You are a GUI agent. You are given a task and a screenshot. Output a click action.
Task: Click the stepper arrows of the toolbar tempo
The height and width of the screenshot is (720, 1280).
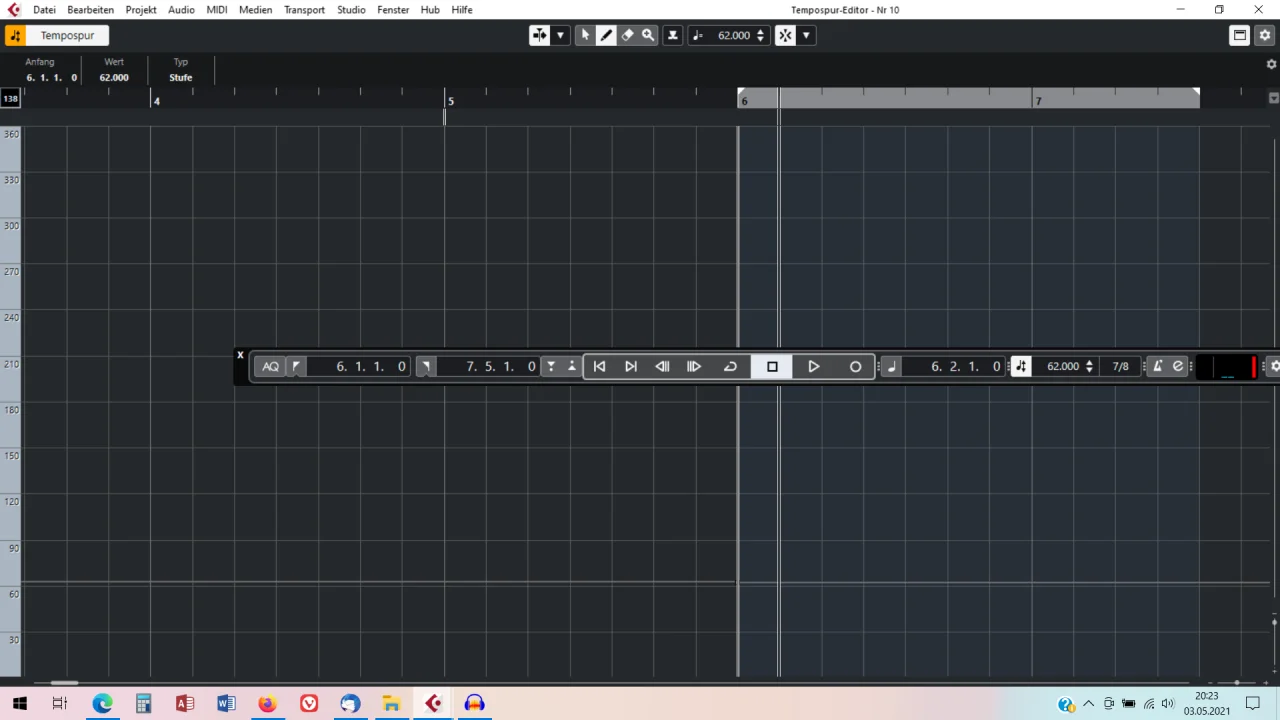[x=761, y=35]
